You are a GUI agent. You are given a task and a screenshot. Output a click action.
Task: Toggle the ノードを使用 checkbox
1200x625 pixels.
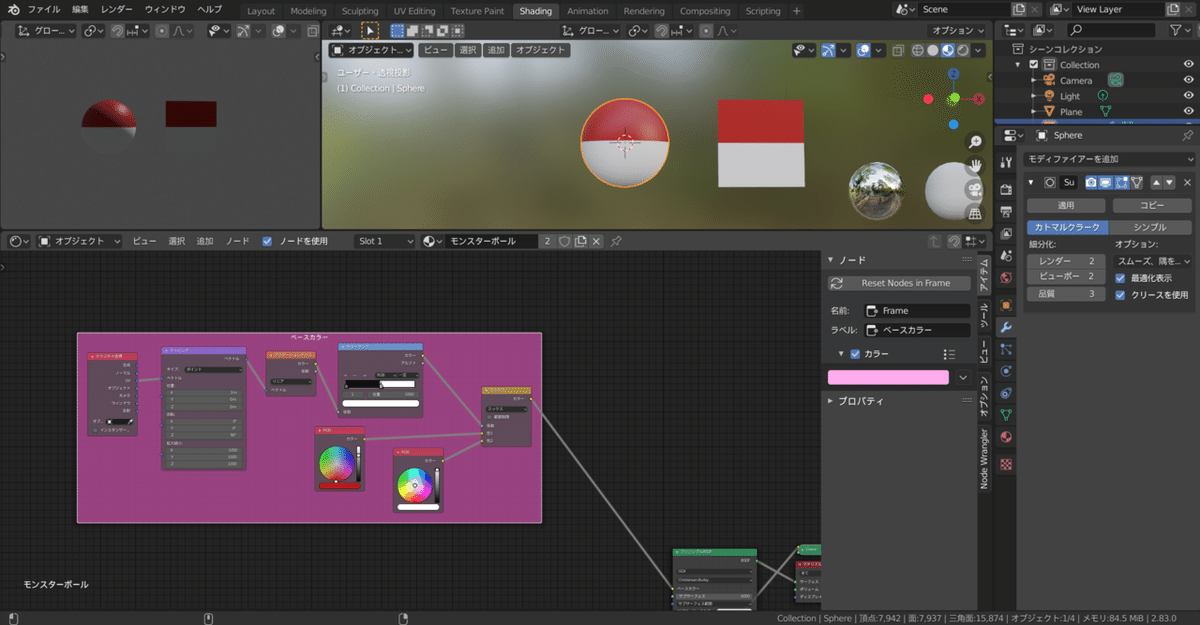(x=267, y=241)
